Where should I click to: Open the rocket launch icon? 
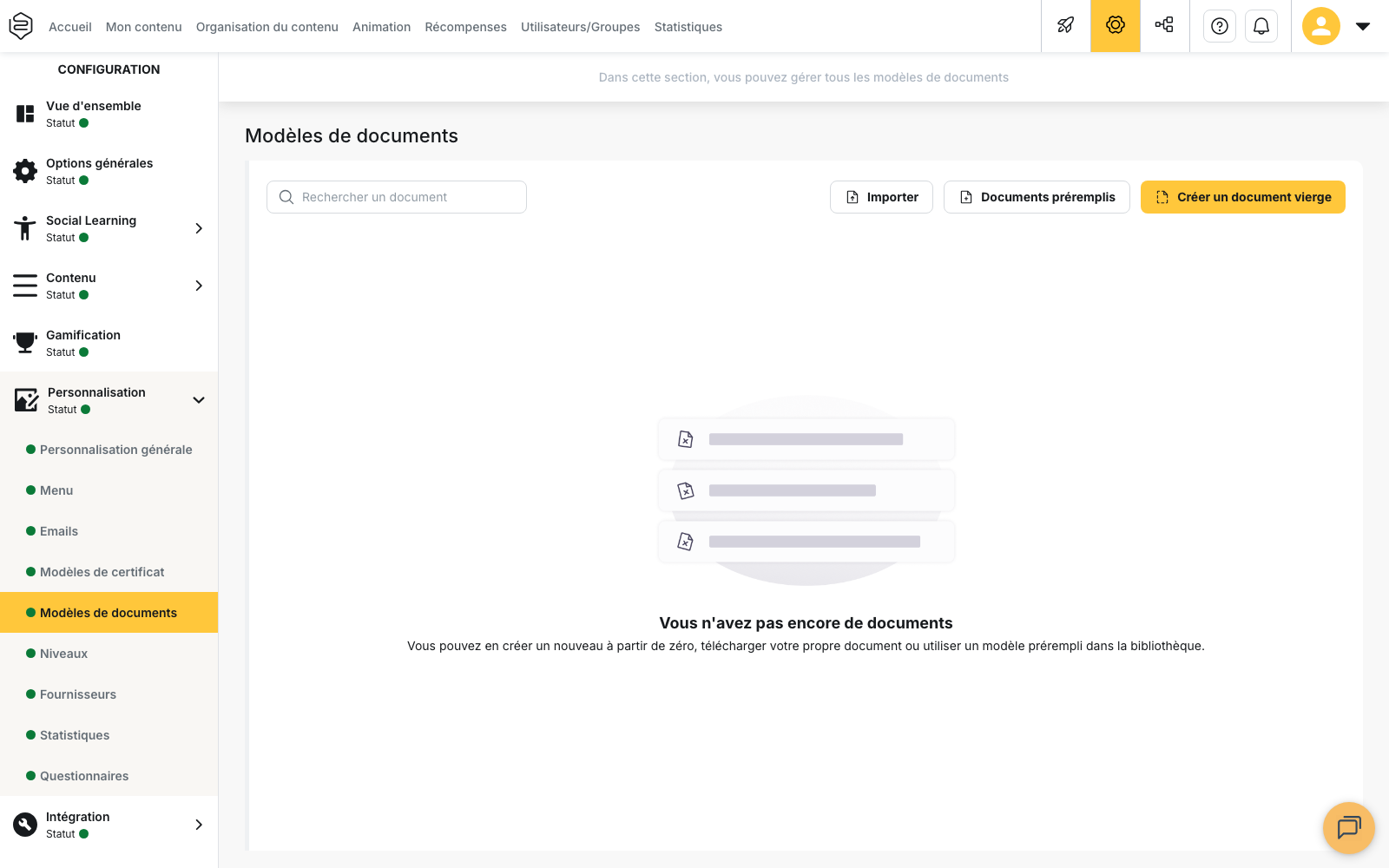[x=1066, y=26]
